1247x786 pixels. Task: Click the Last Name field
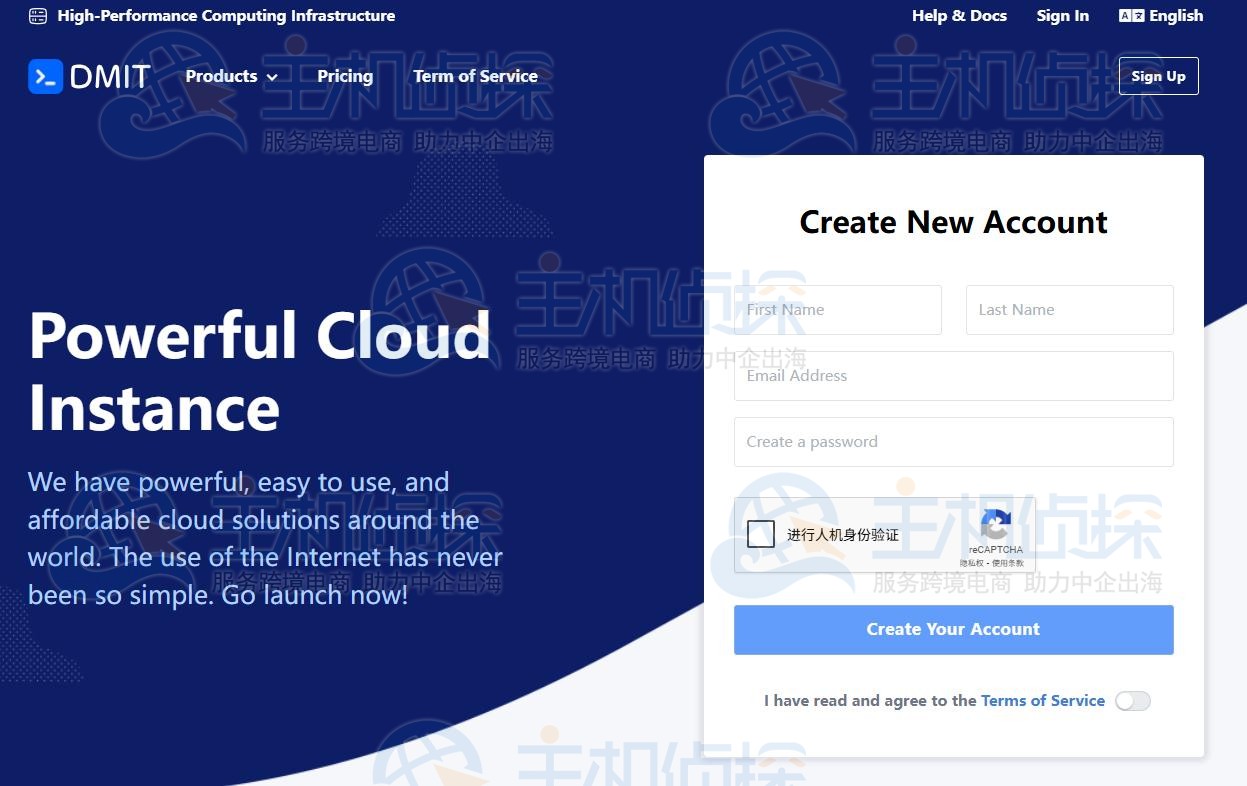coord(1069,310)
